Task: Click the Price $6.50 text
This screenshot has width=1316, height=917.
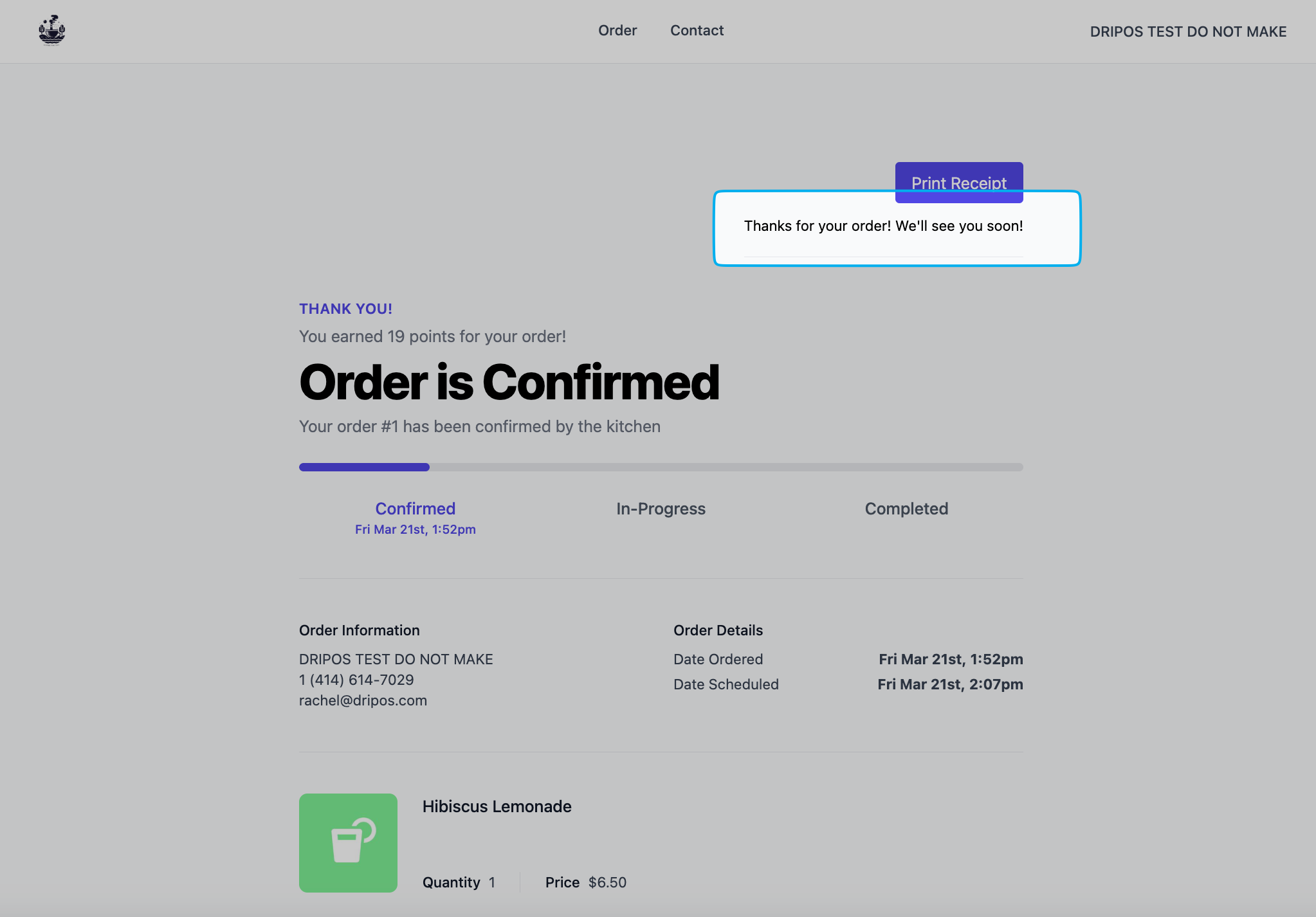Action: (x=585, y=882)
